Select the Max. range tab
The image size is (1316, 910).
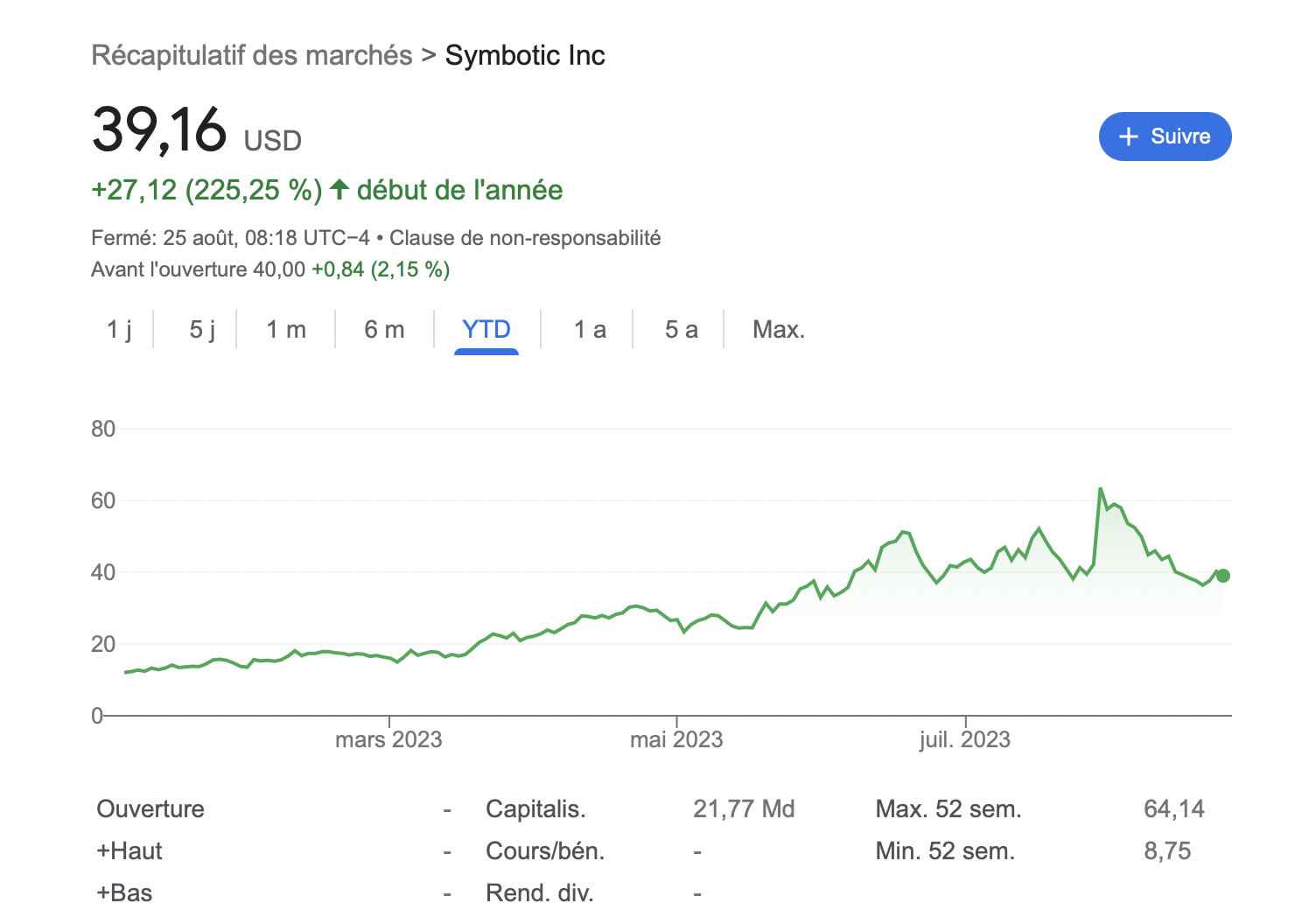coord(778,329)
